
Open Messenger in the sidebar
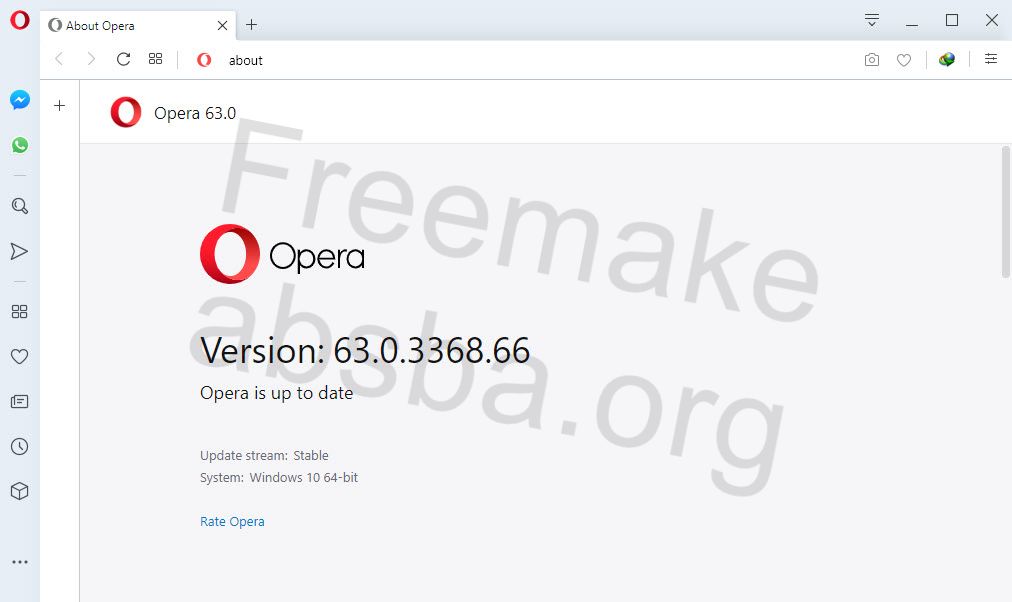(x=20, y=100)
